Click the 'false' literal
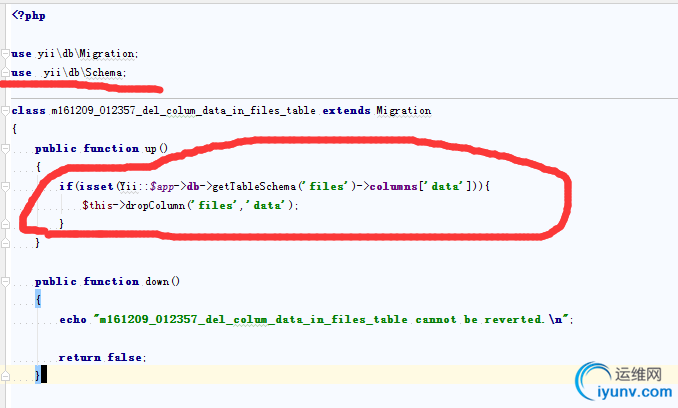 pos(125,357)
